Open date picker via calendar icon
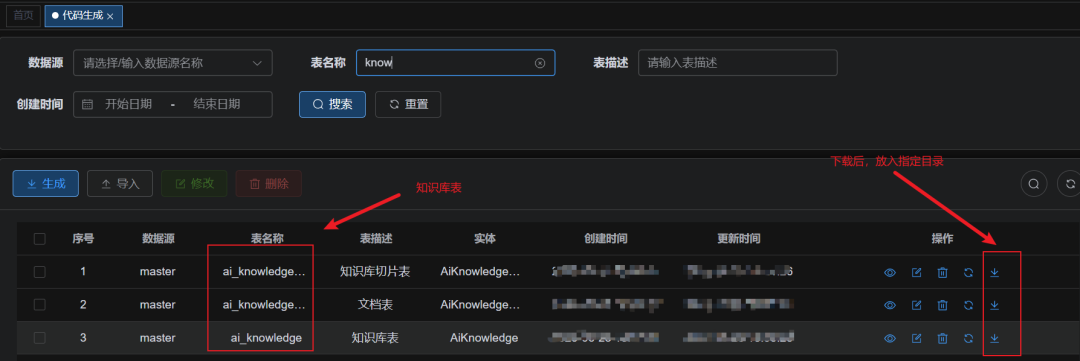This screenshot has width=1080, height=361. 87,105
